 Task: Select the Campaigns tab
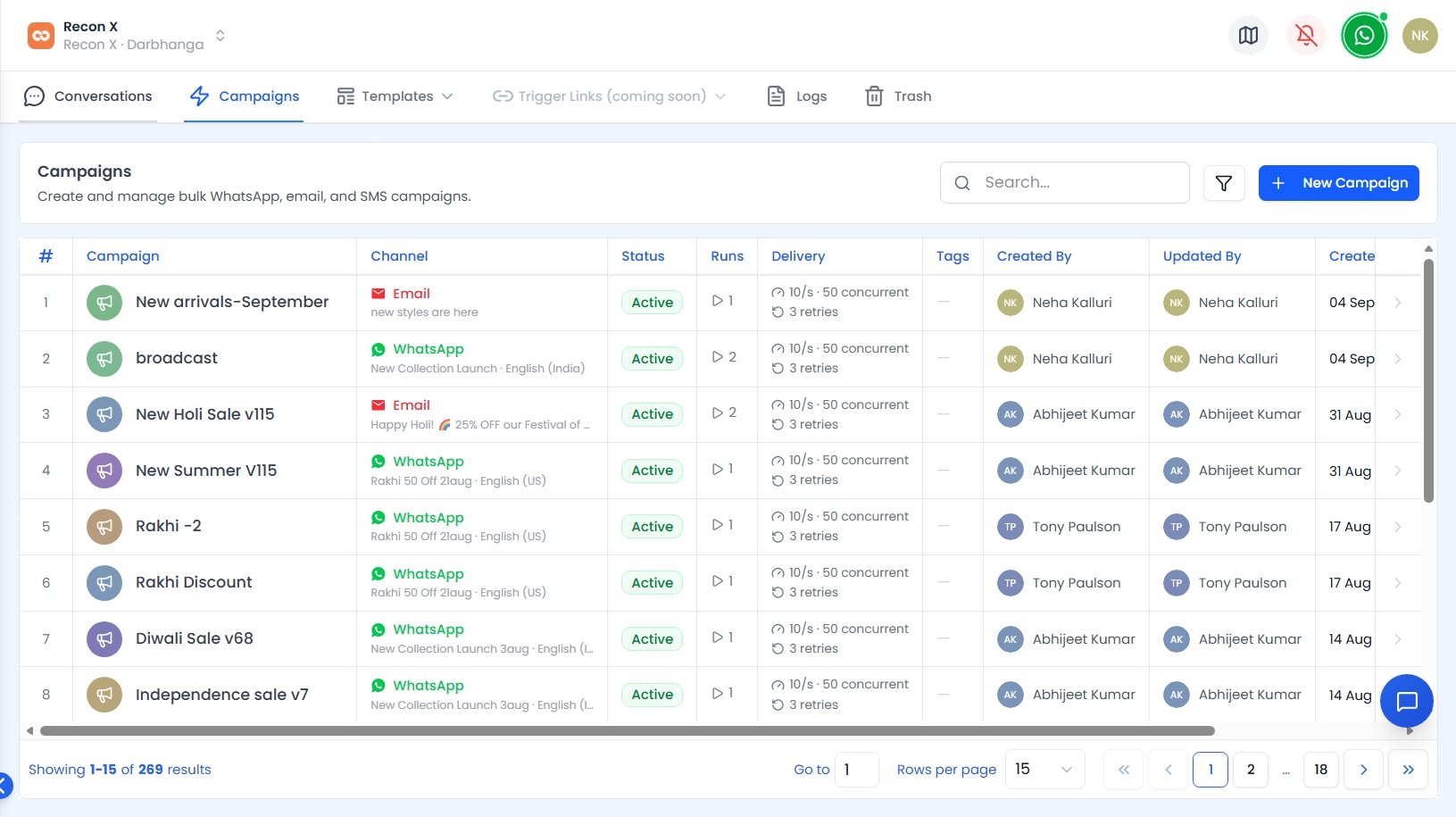(245, 96)
